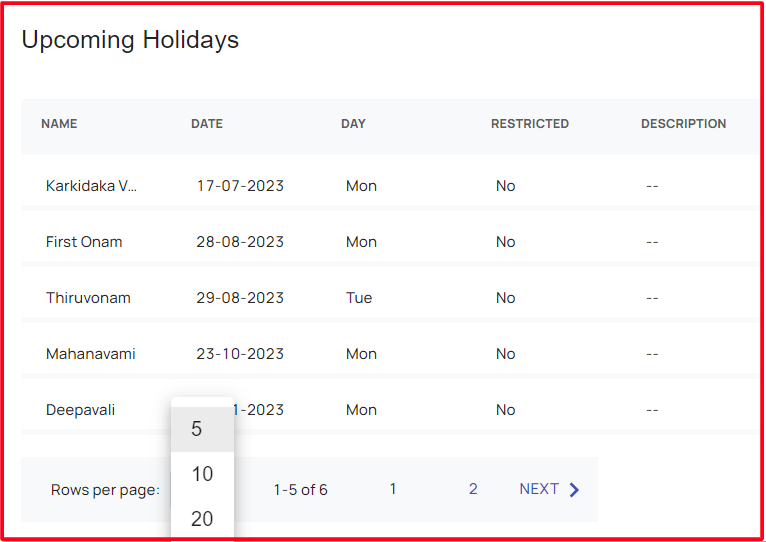Sort by DAY column header
Screen dimensions: 766x542
click(353, 124)
